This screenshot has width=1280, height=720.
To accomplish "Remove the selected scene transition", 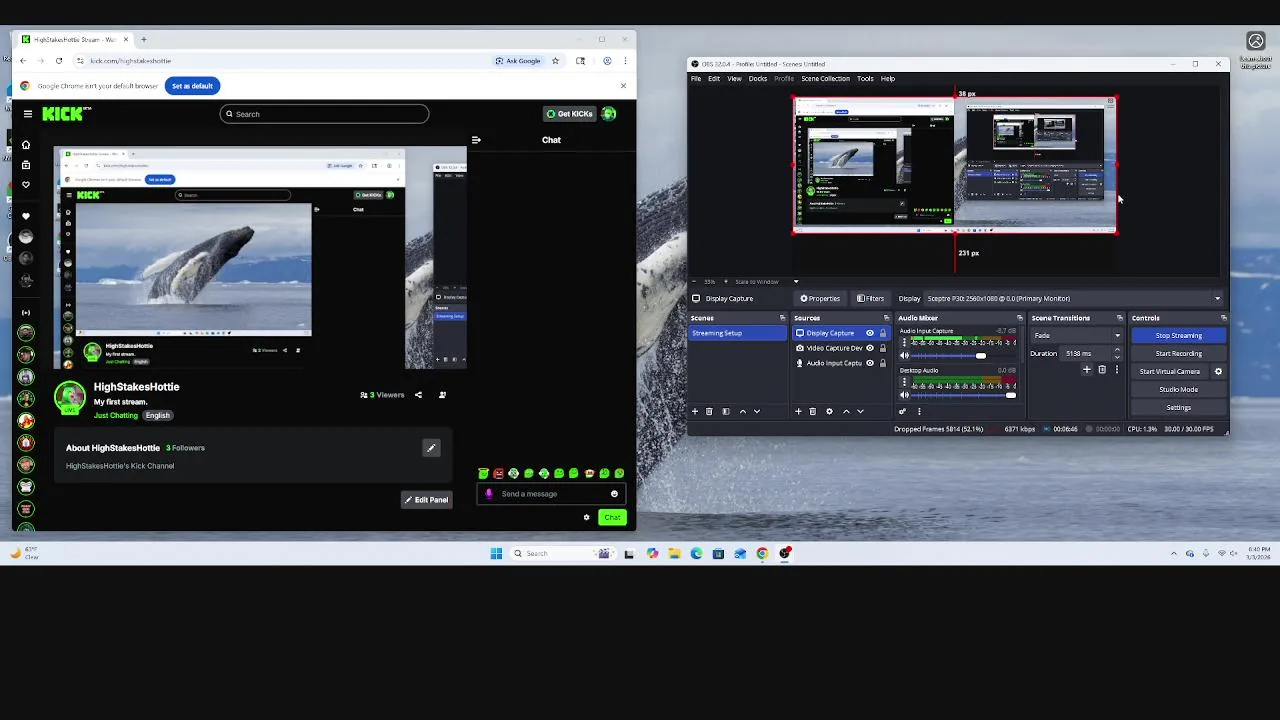I will click(x=1102, y=370).
